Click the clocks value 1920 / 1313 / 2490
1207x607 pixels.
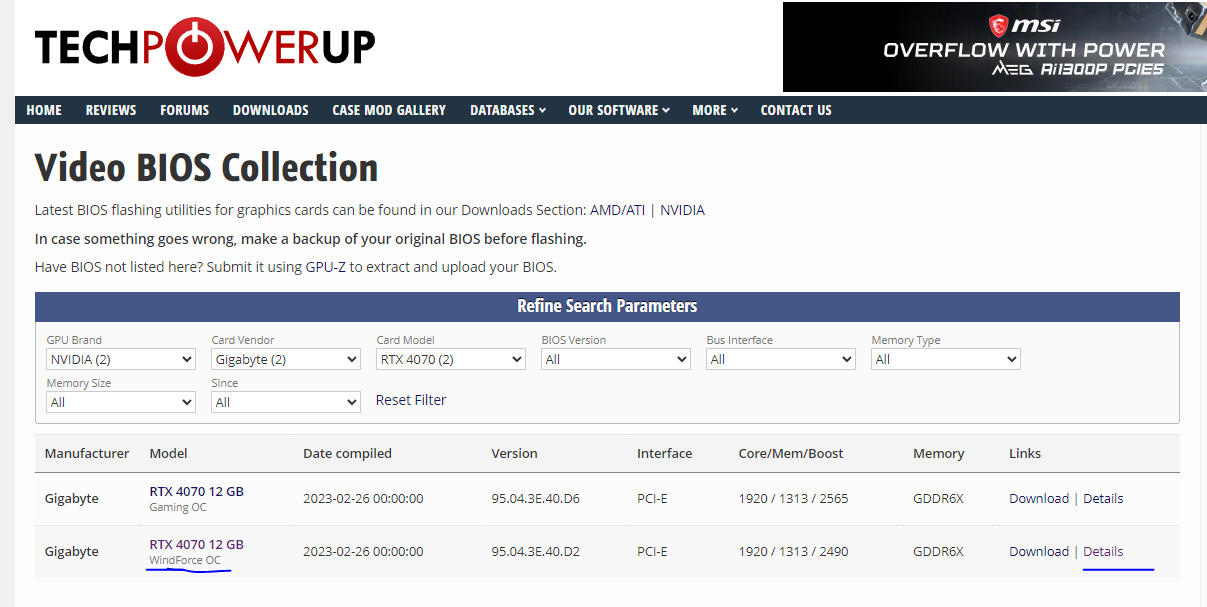click(793, 551)
